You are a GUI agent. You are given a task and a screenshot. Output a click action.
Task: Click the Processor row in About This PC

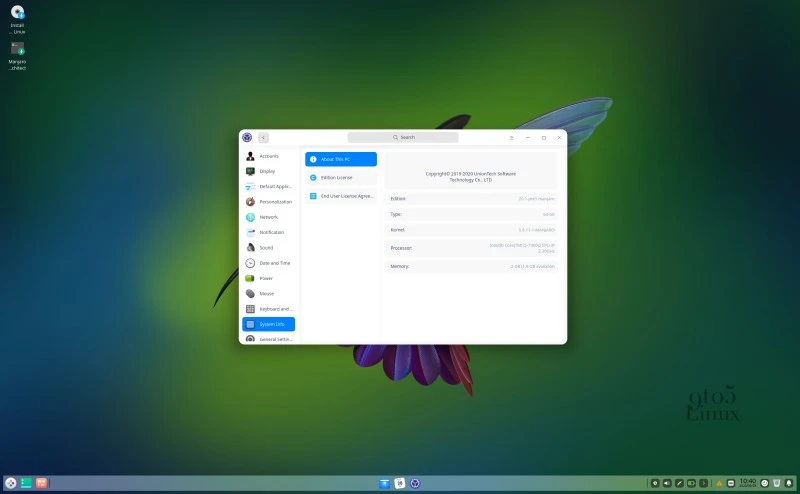(x=471, y=248)
